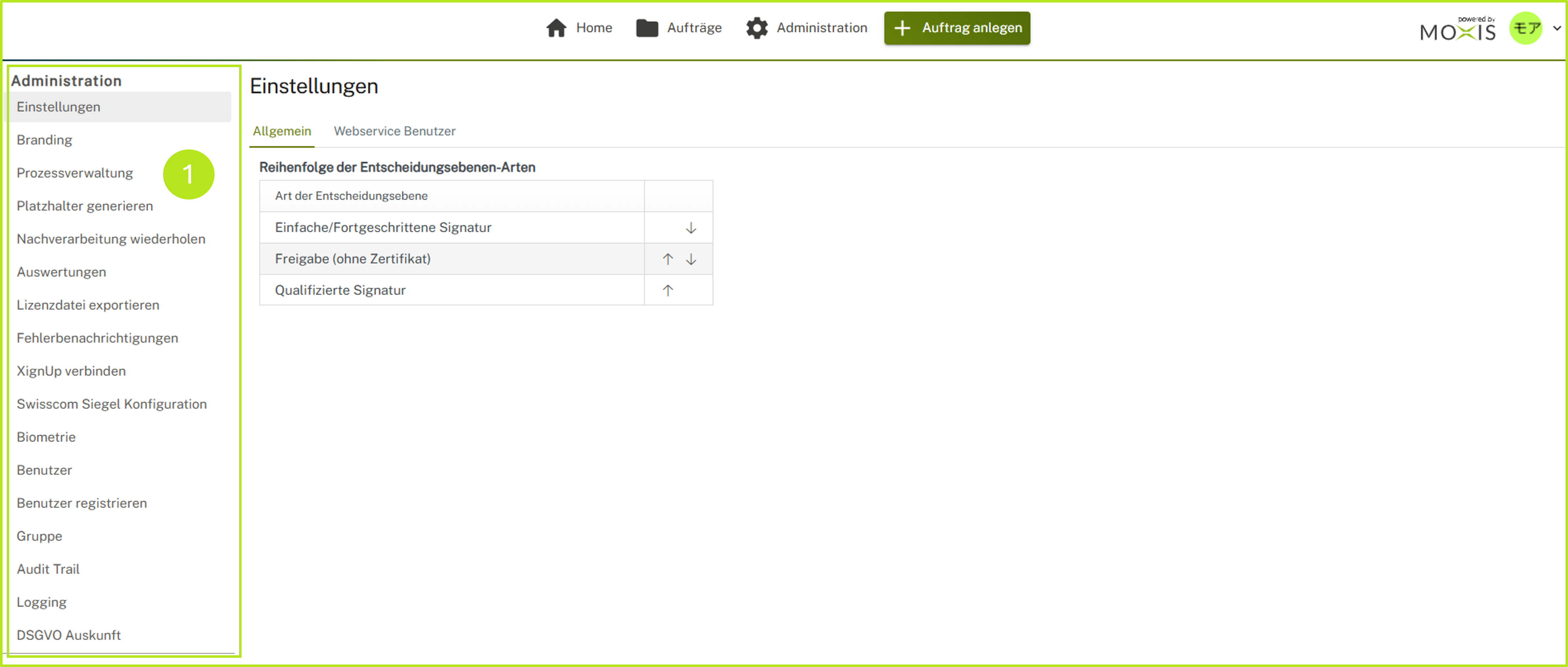Open Prozessverwaltung in the sidebar

click(75, 173)
